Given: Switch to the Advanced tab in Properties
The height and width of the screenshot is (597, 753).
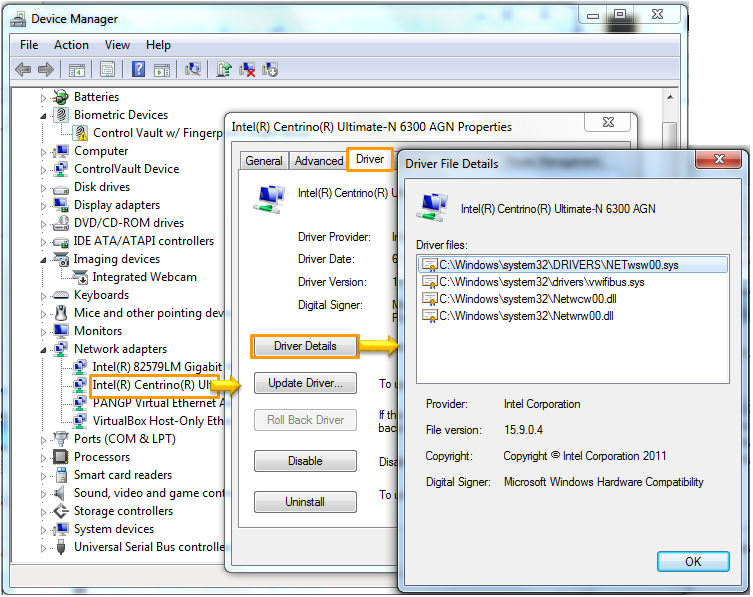Looking at the screenshot, I should pyautogui.click(x=319, y=161).
